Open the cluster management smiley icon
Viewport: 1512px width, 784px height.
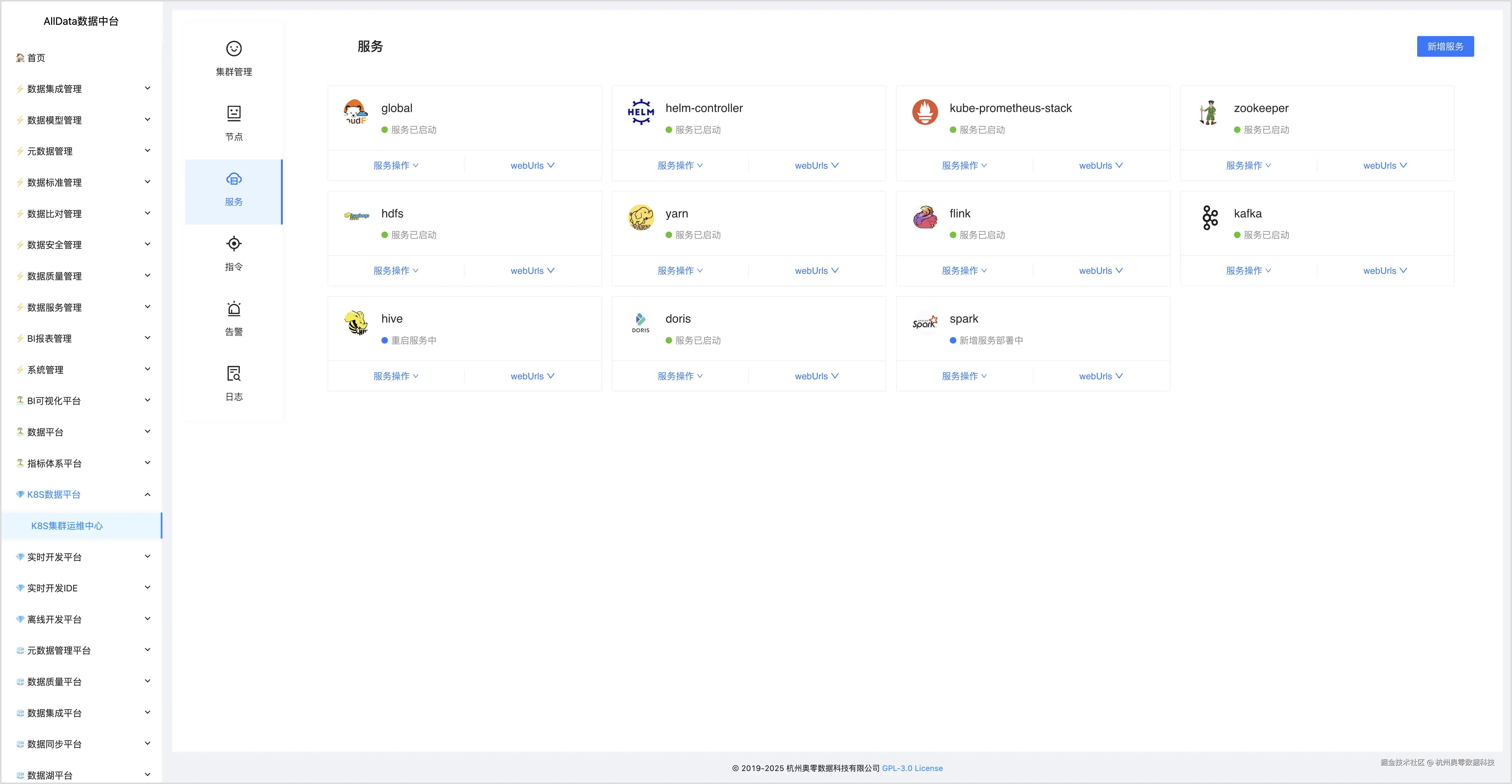(234, 49)
